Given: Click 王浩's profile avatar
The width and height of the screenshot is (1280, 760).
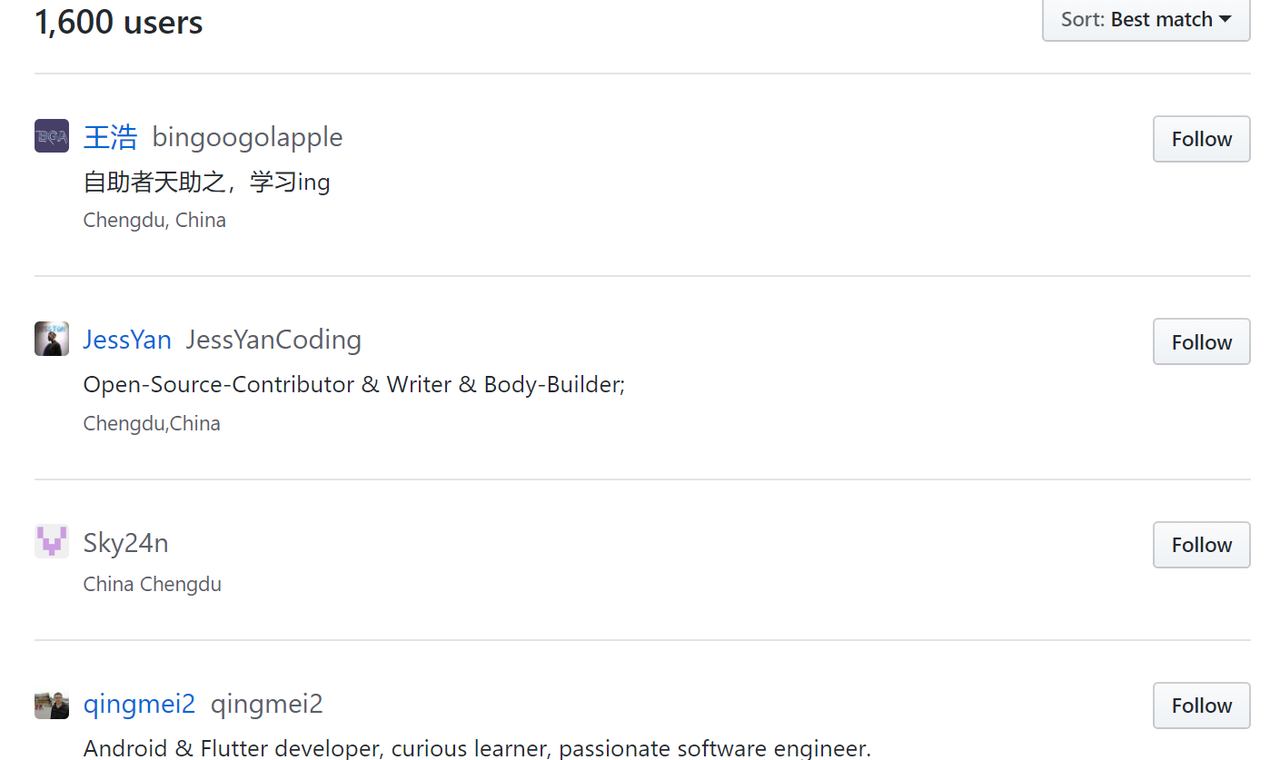Looking at the screenshot, I should pyautogui.click(x=52, y=136).
